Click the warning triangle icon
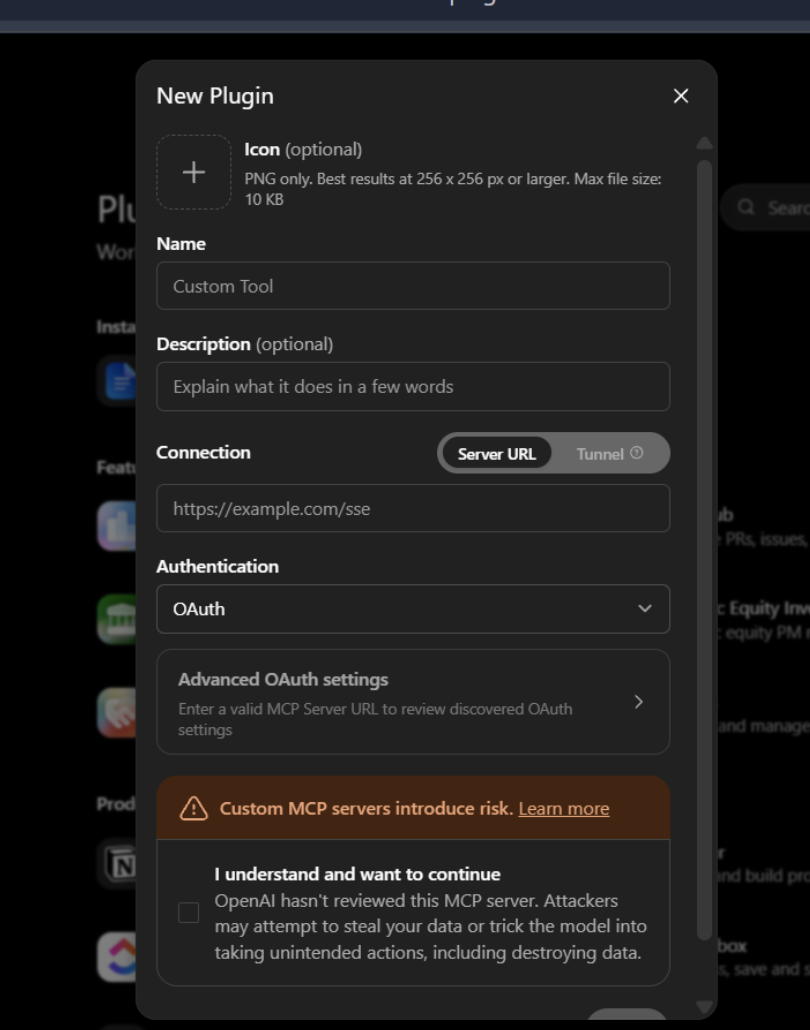810x1030 pixels. click(194, 808)
